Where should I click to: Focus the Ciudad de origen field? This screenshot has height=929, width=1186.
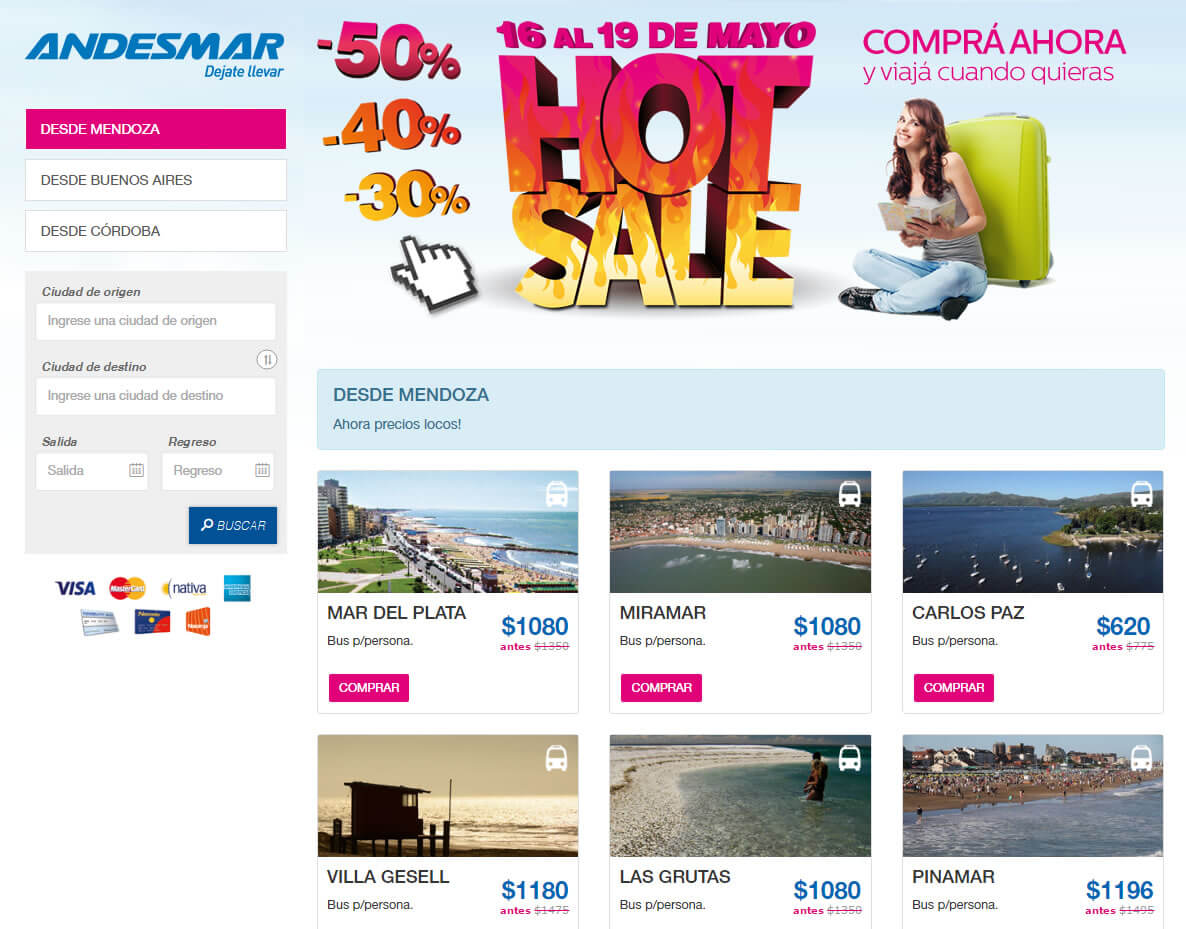(156, 322)
